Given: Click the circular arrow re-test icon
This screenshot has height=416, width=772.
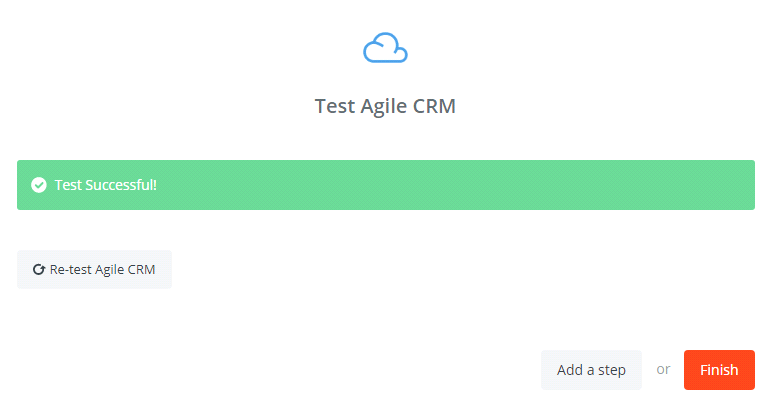Looking at the screenshot, I should tap(39, 270).
